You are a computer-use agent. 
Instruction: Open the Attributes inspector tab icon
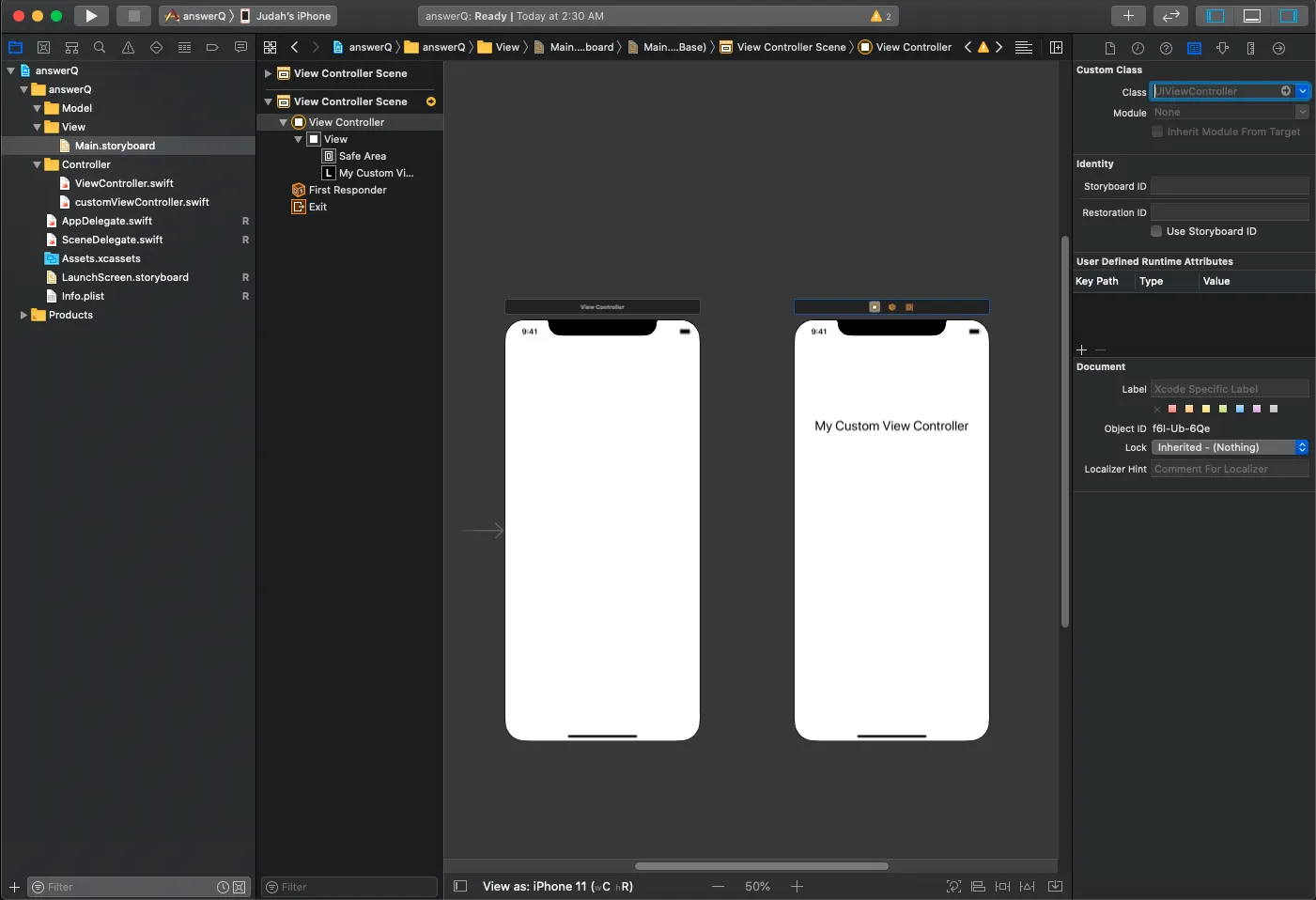point(1222,48)
